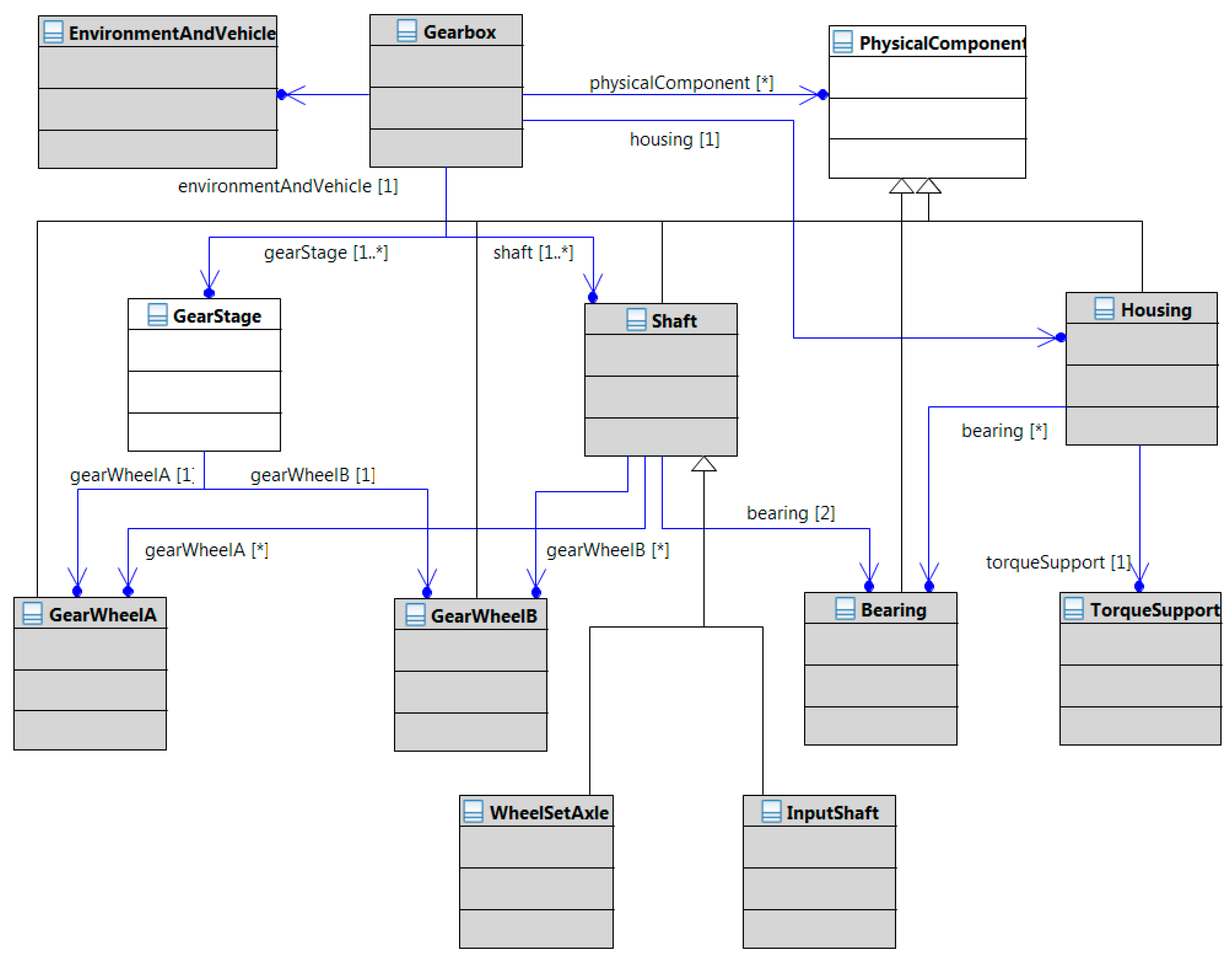Click the environmentAndVehicle [1] label
The height and width of the screenshot is (962, 1232).
[x=288, y=186]
